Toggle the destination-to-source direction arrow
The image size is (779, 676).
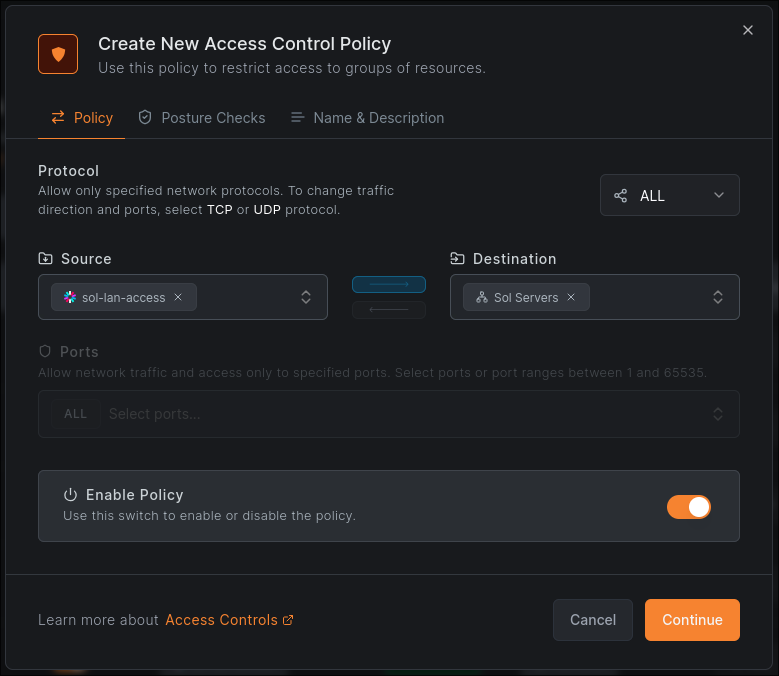(388, 310)
